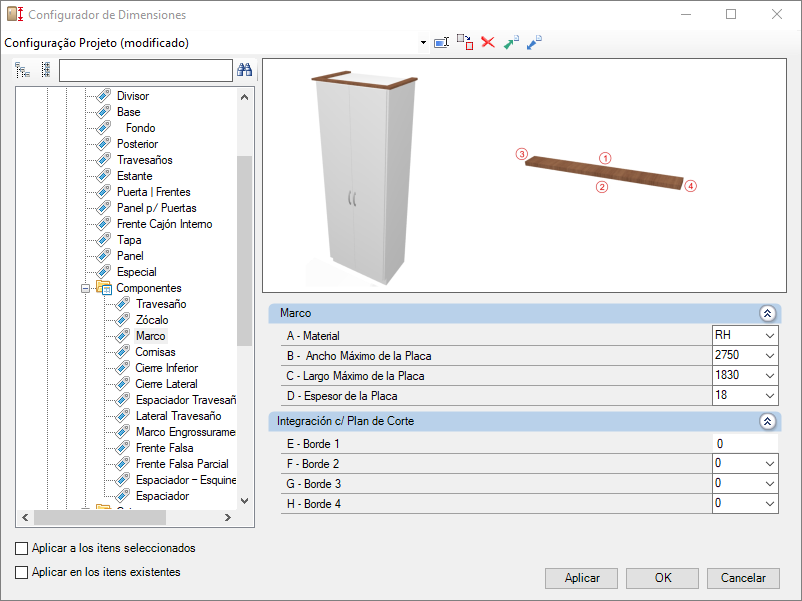Screen dimensions: 802x601
Task: Select Zócalo in the component tree
Action: tap(152, 320)
